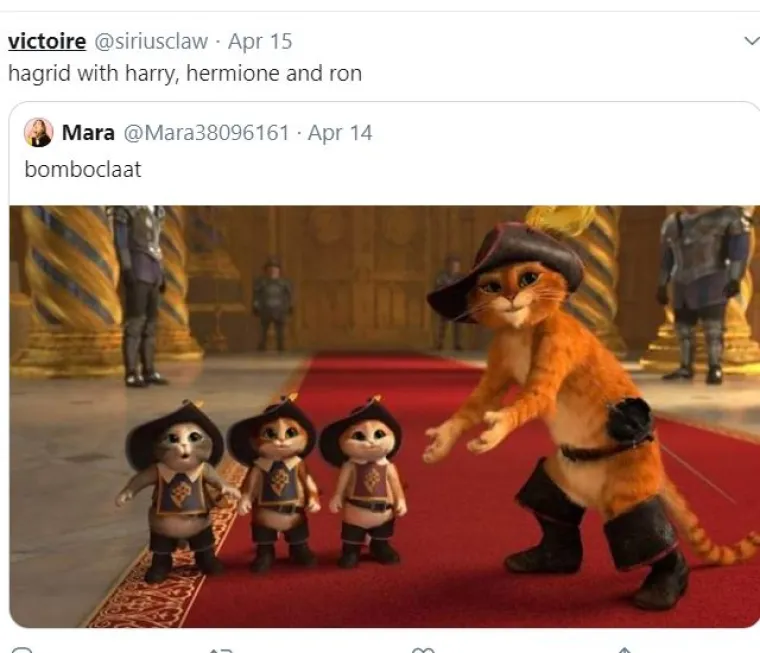The width and height of the screenshot is (760, 653).
Task: Click the tweet text about hagrid and harry
Action: tap(185, 74)
